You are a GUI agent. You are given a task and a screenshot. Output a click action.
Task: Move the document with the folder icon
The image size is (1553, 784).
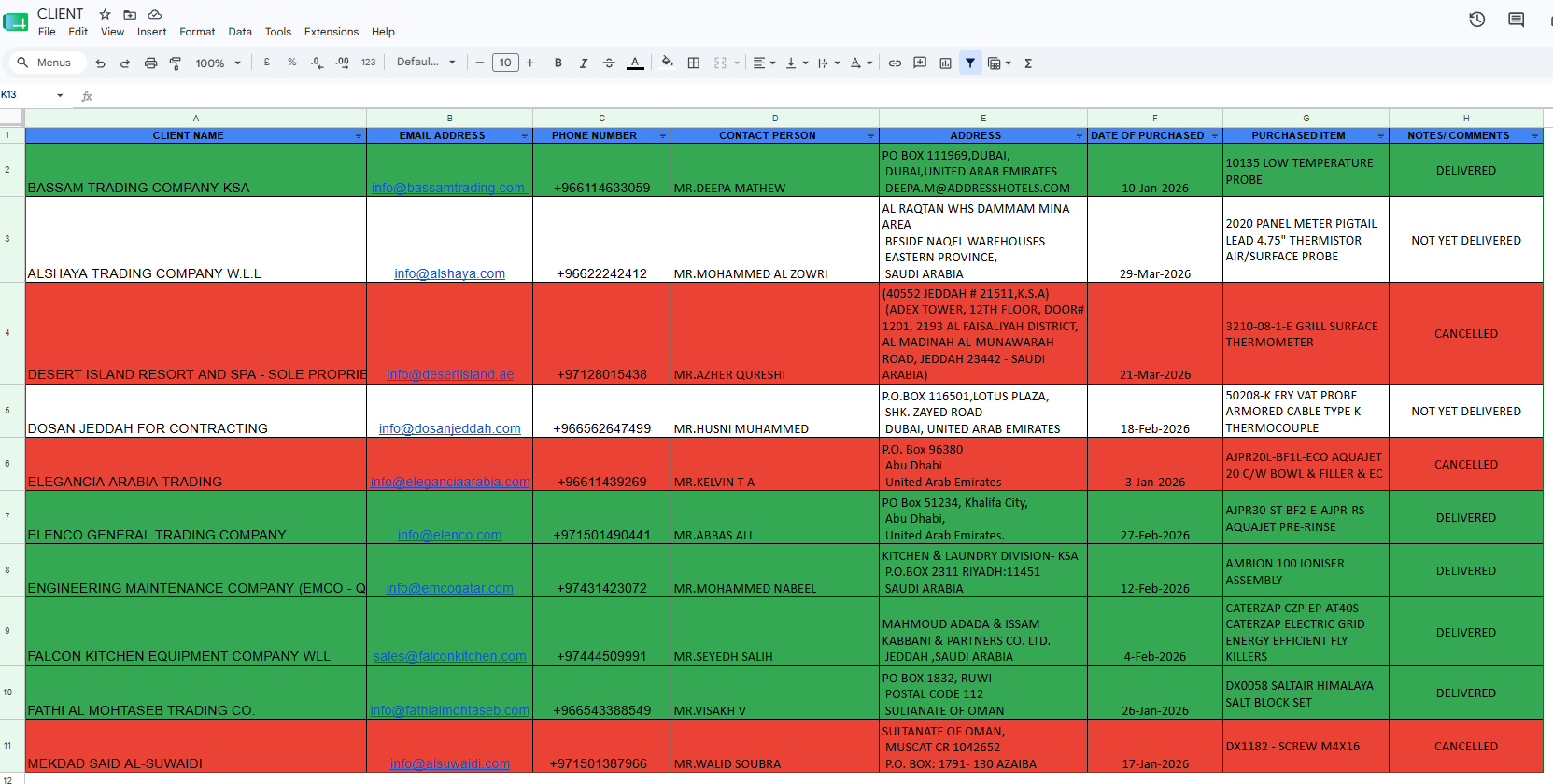(130, 14)
